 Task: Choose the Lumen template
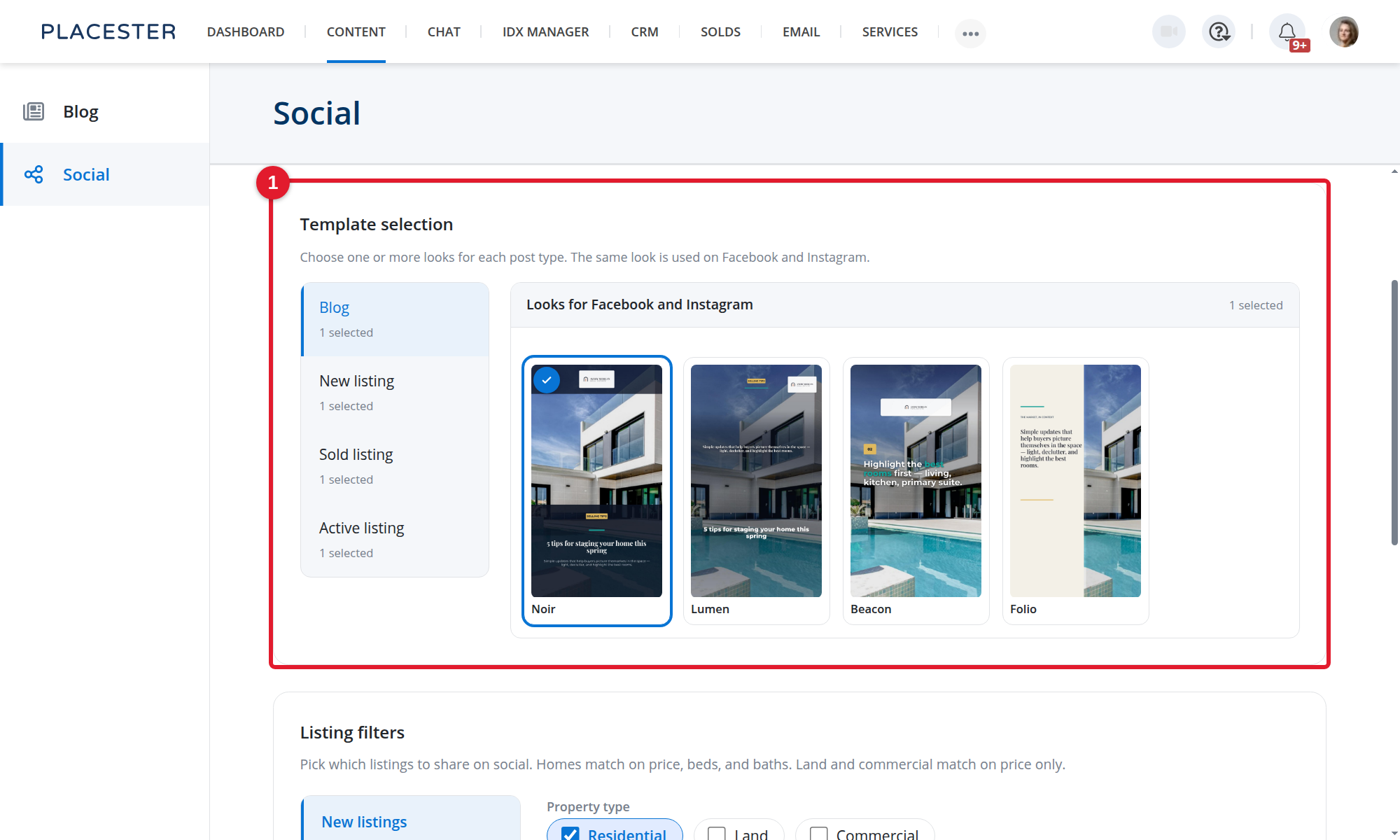pos(757,491)
